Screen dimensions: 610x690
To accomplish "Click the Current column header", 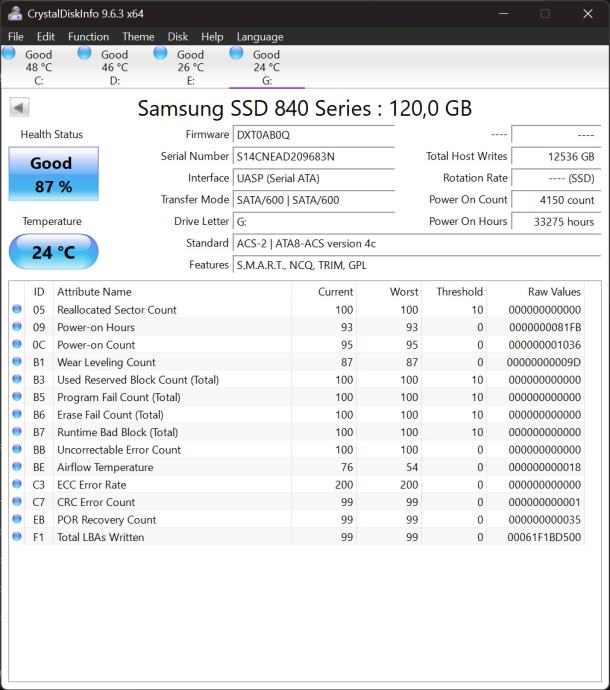I will pos(323,292).
